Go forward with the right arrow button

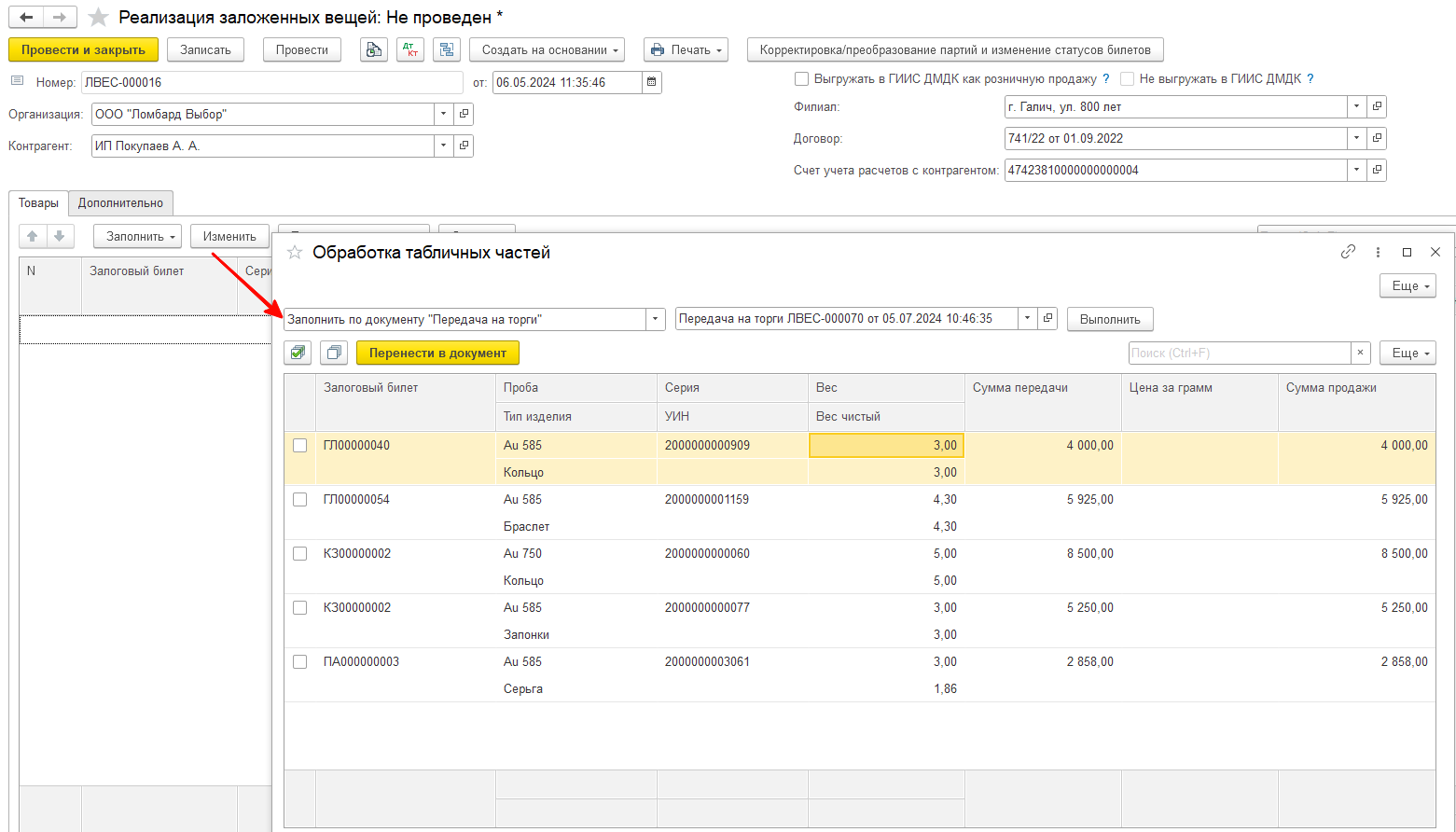point(59,18)
